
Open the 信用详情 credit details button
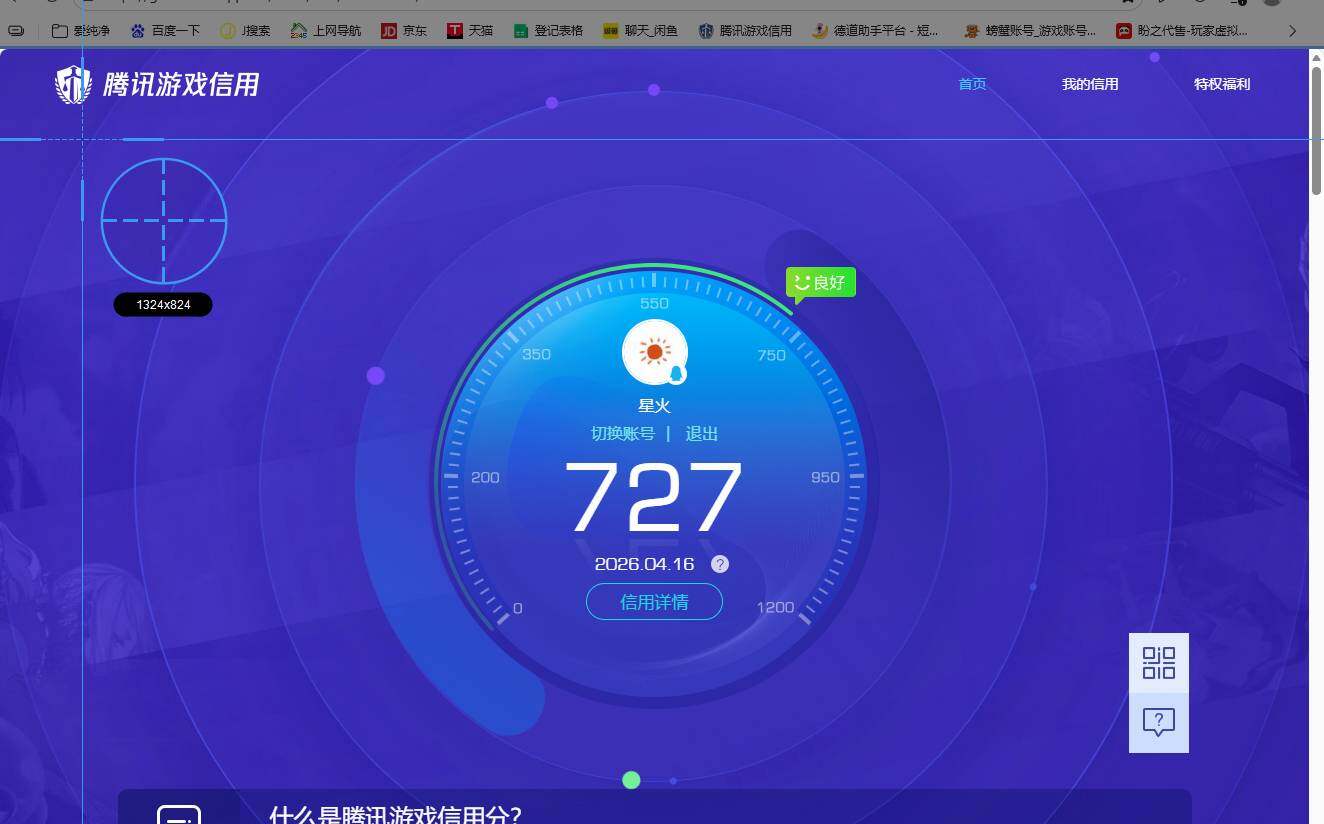654,601
